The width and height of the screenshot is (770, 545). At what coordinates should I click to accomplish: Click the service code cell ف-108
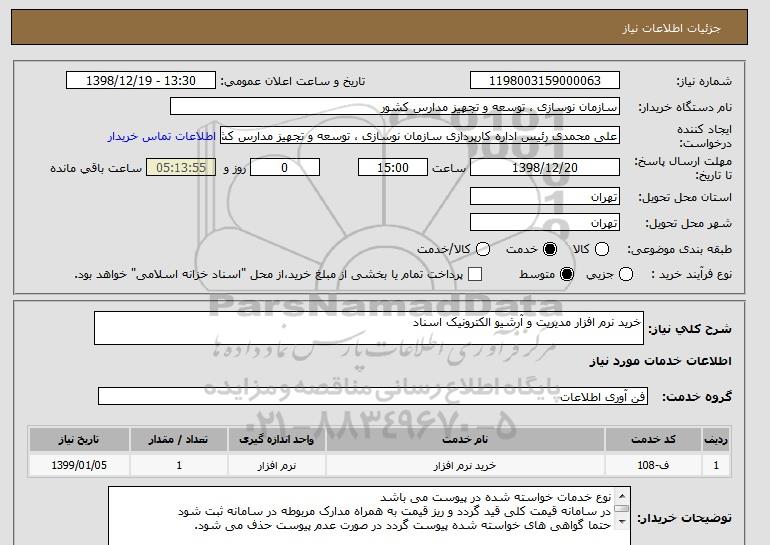coord(653,465)
